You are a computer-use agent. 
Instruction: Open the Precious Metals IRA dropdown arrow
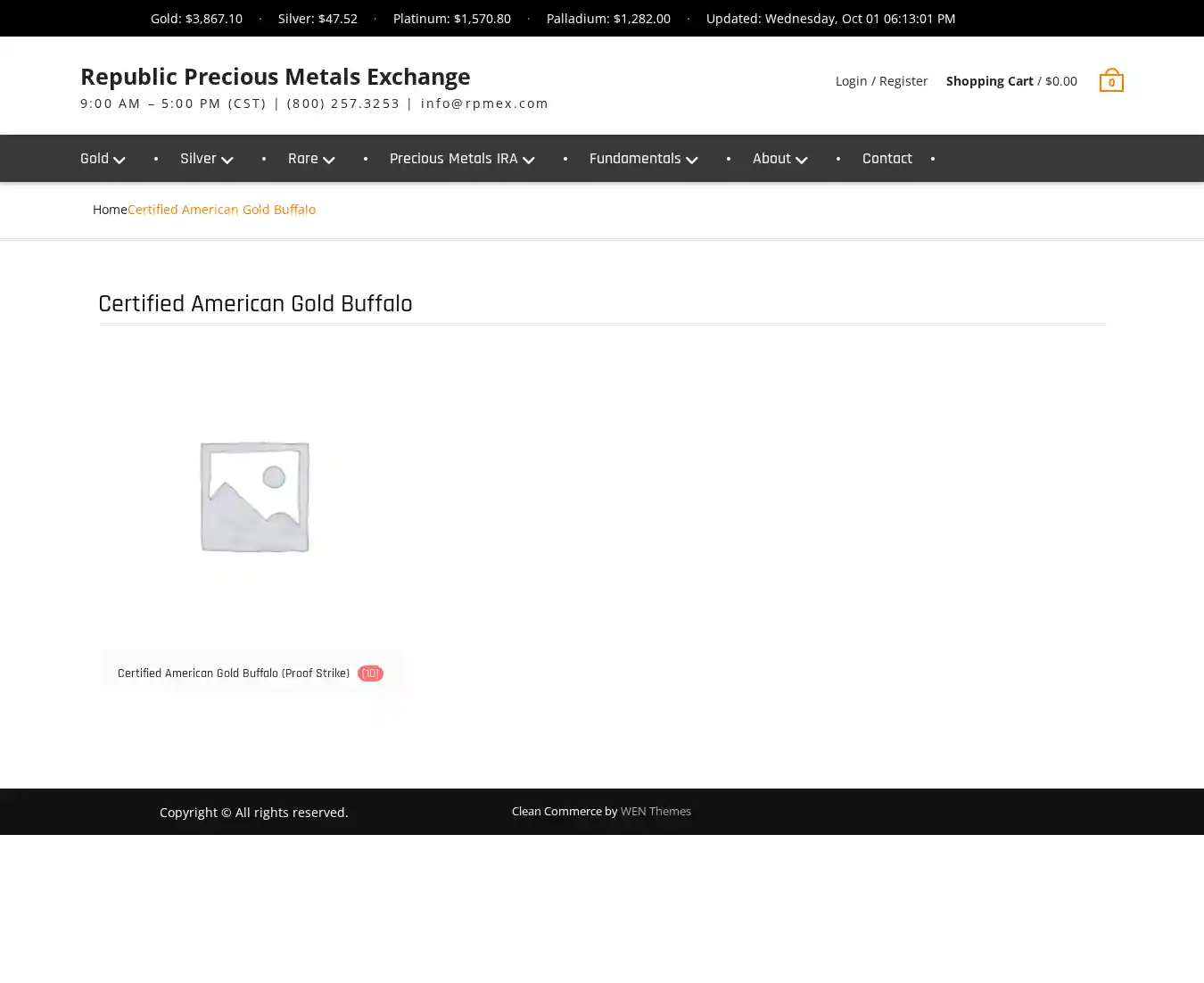tap(529, 160)
